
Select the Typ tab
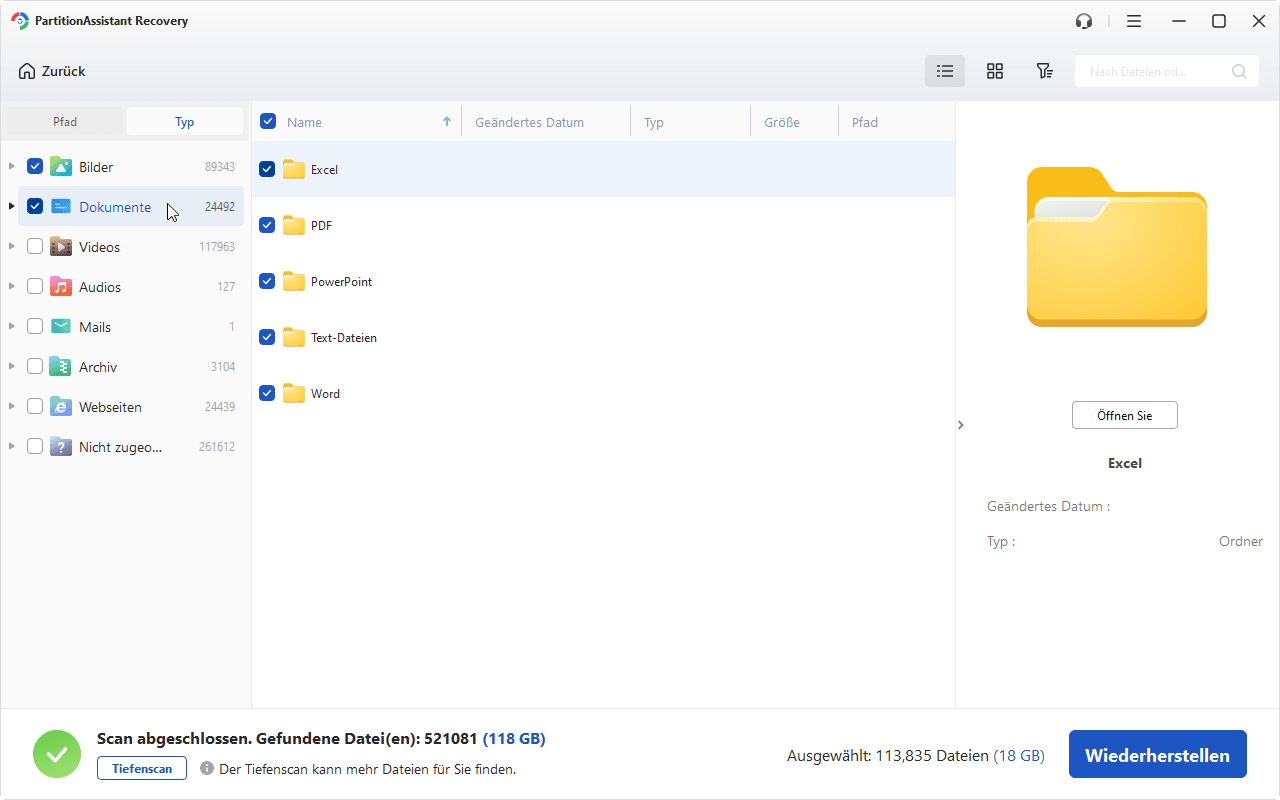pos(185,122)
